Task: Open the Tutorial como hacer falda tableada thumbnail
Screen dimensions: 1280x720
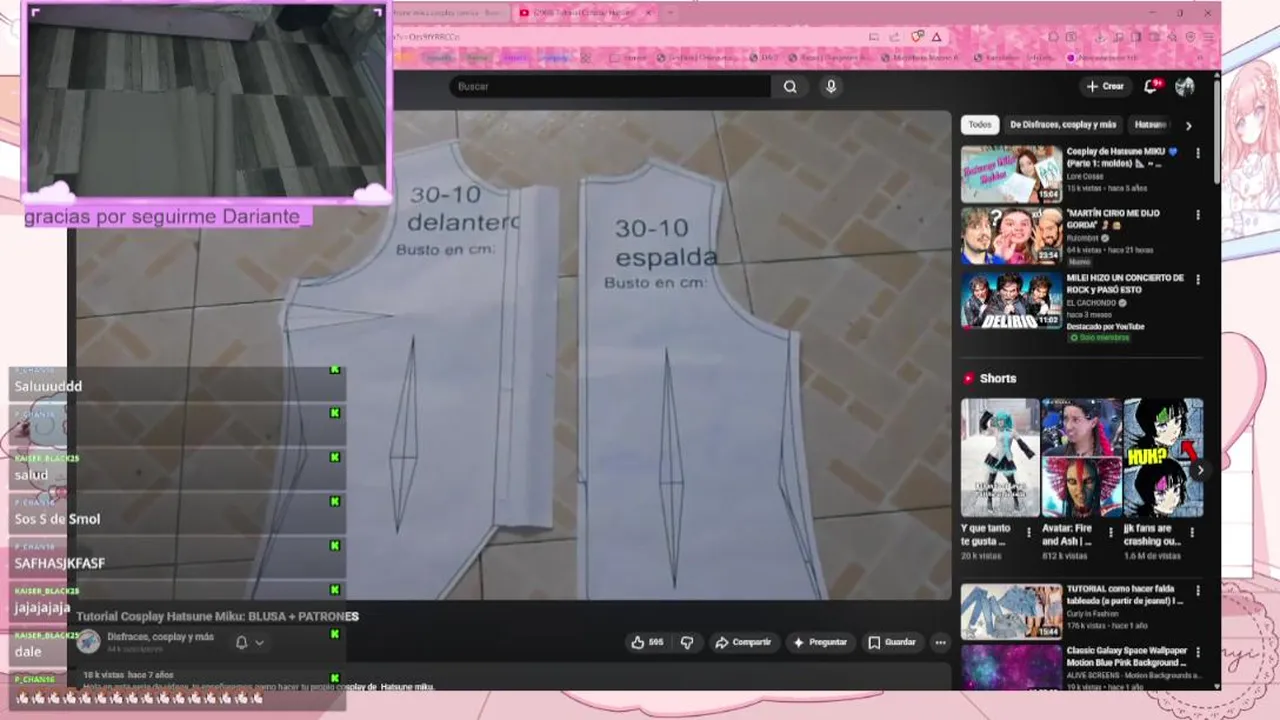Action: coord(1011,611)
